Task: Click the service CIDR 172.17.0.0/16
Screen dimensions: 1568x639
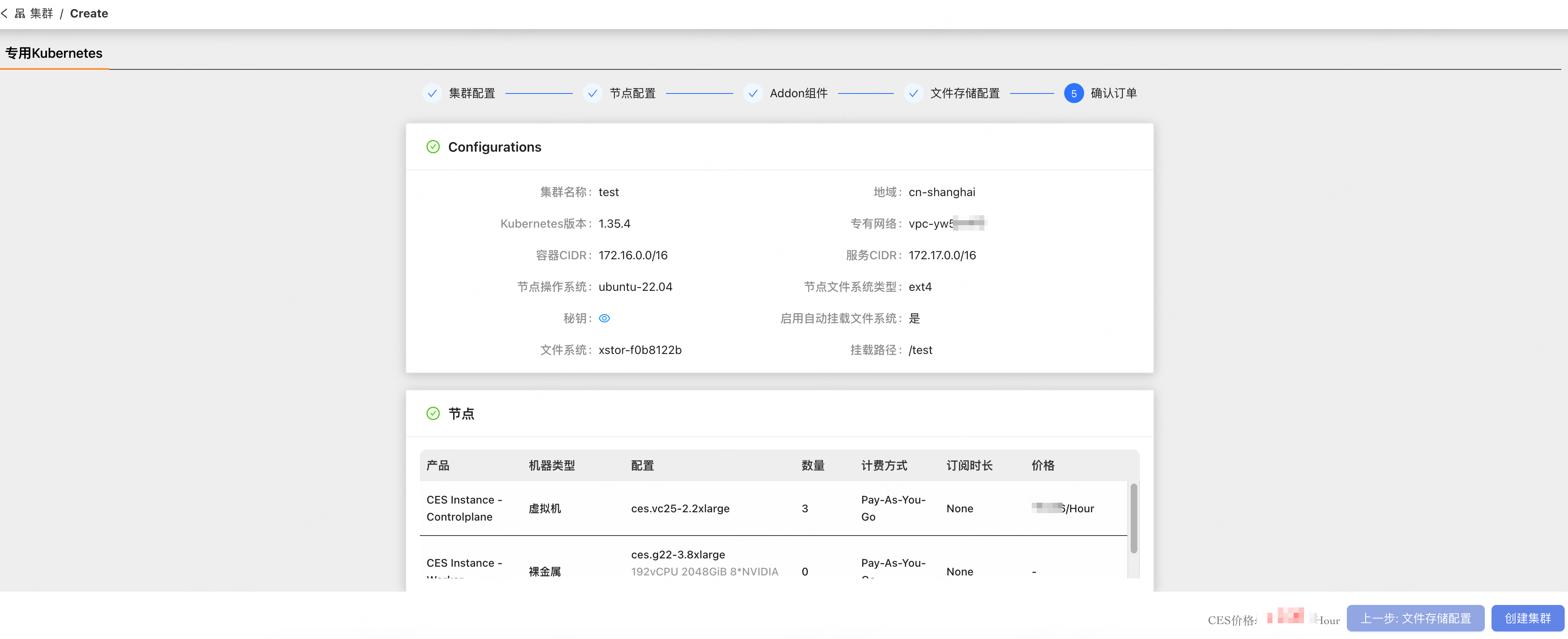Action: (x=942, y=256)
